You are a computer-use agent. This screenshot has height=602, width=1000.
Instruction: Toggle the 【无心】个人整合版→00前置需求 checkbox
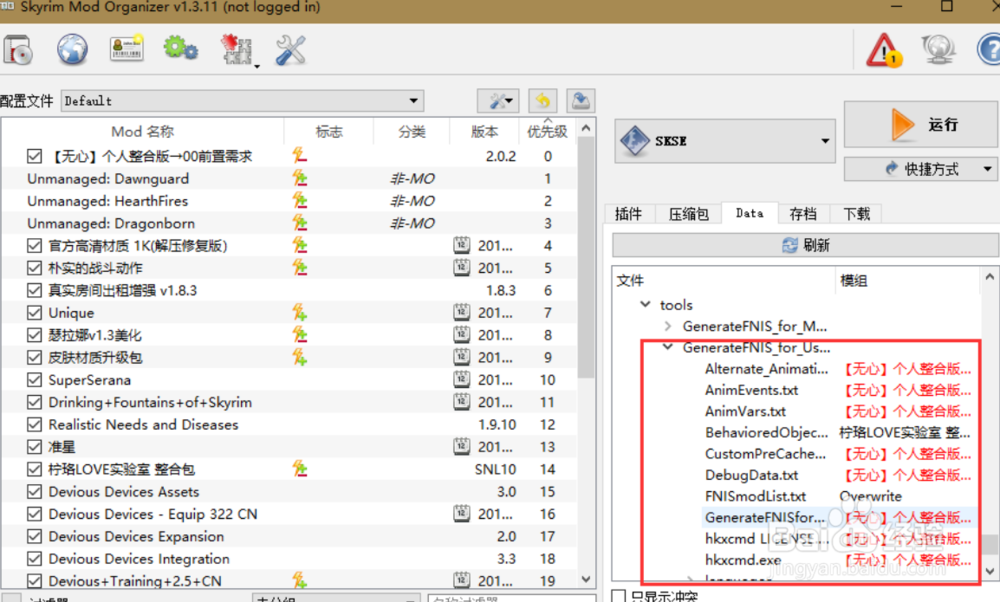pos(34,156)
